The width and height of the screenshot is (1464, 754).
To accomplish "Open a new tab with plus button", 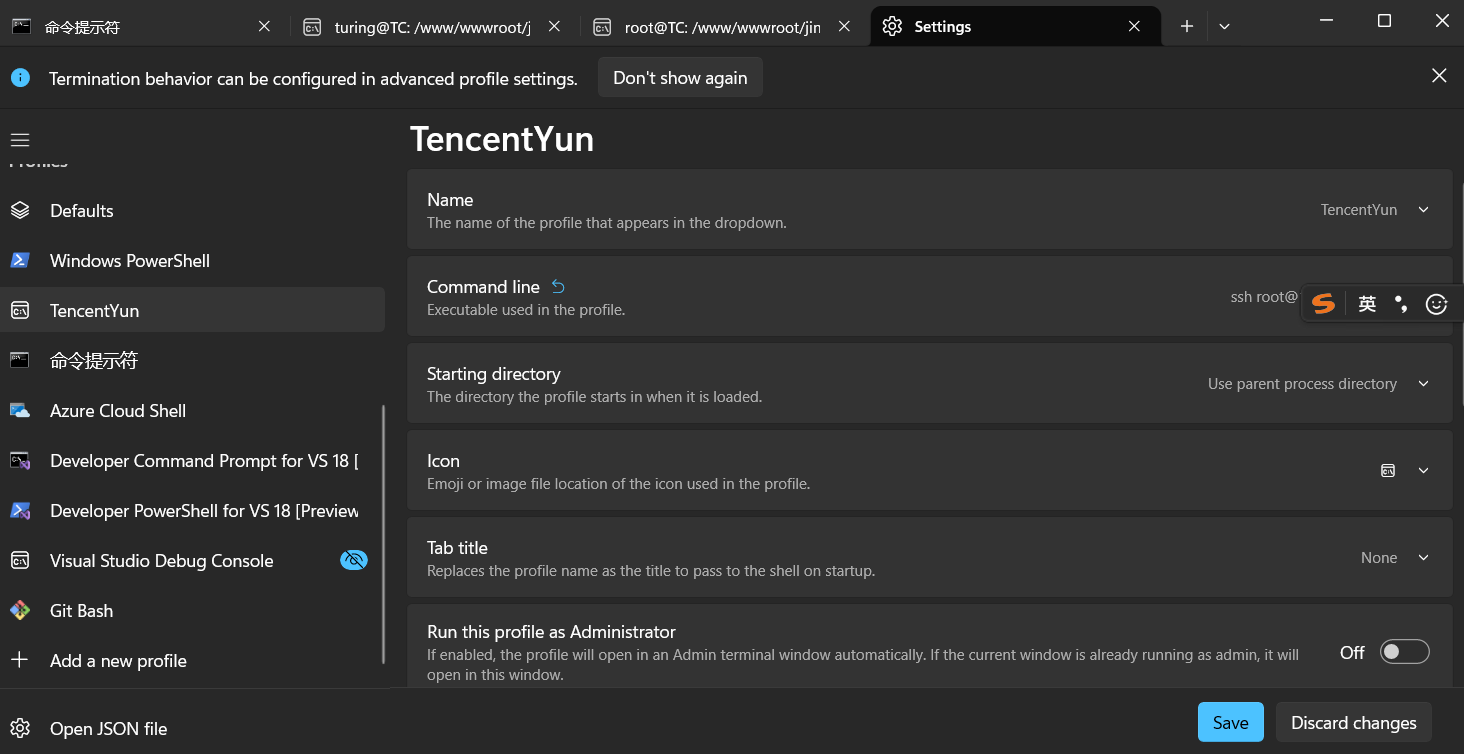I will [x=1187, y=27].
